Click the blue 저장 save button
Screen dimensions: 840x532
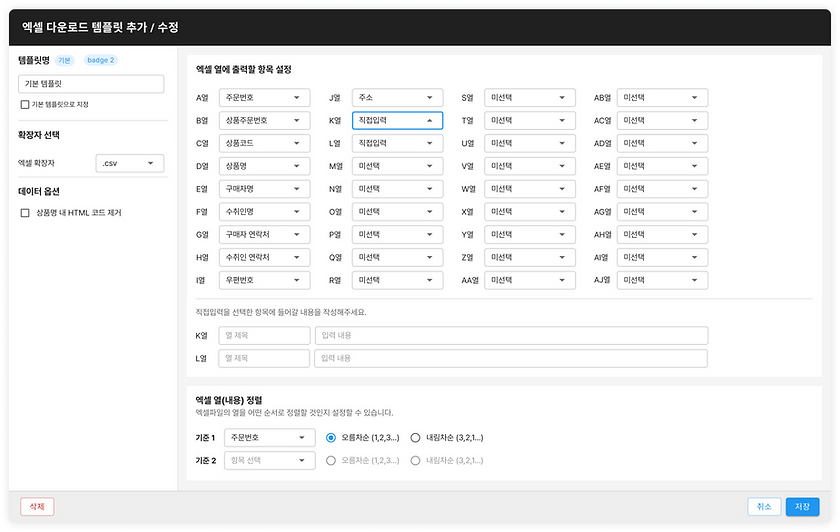point(802,507)
